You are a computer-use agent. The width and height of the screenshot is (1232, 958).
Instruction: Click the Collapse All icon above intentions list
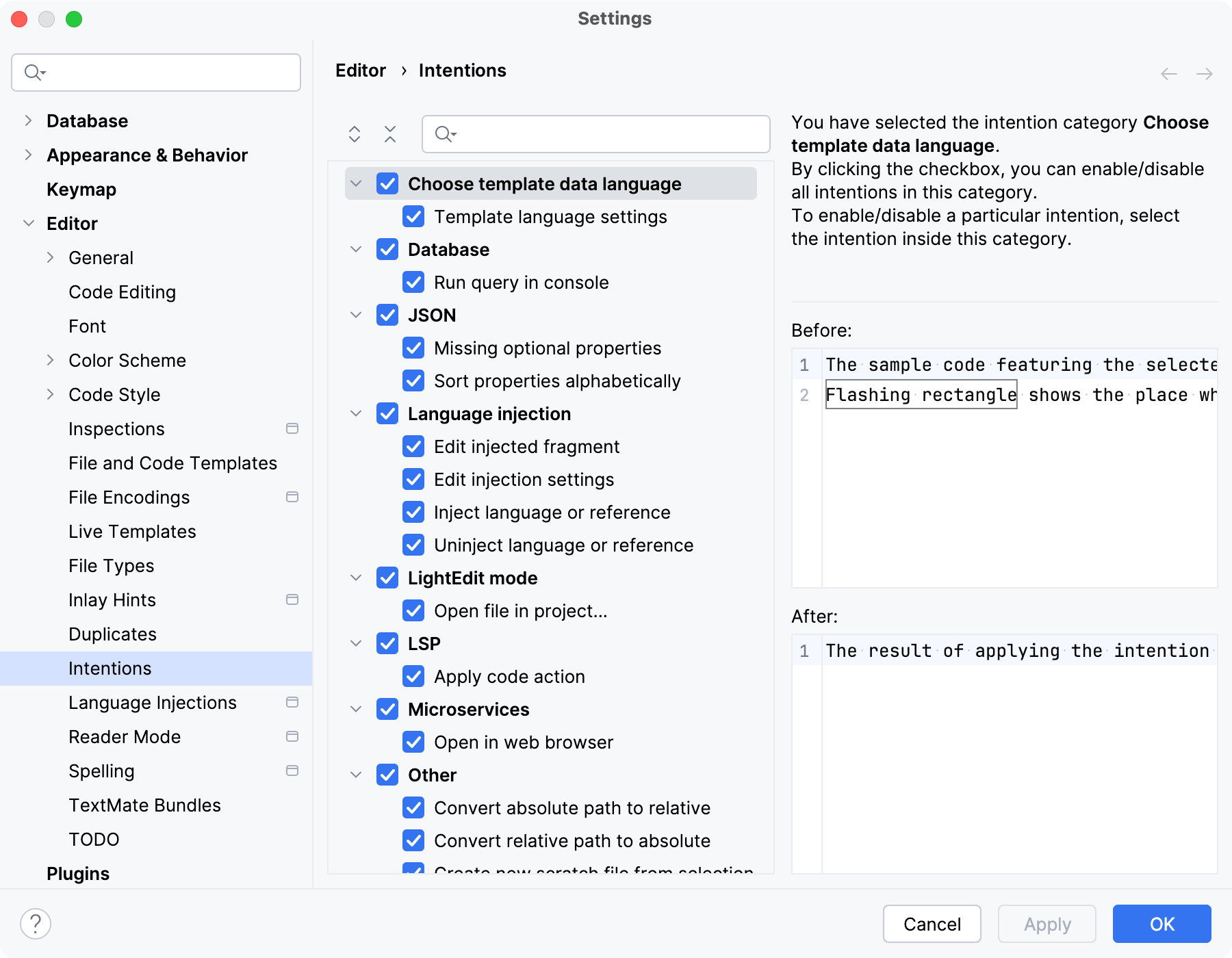390,134
